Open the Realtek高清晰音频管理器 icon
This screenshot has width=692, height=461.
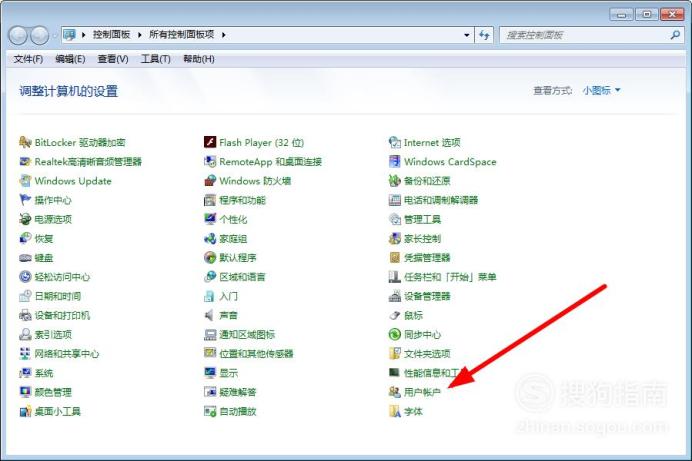(26, 161)
